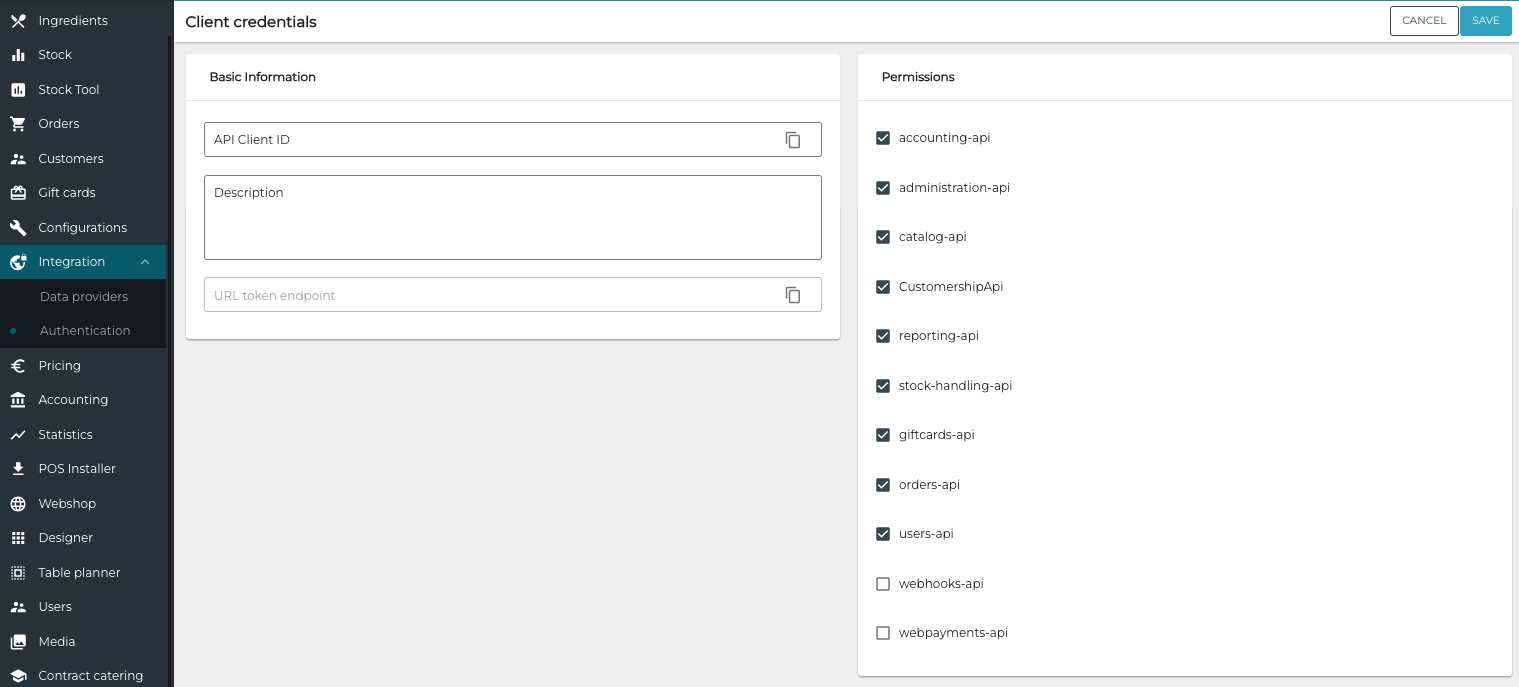Click into the Description text area
The height and width of the screenshot is (687, 1519).
coord(512,225)
